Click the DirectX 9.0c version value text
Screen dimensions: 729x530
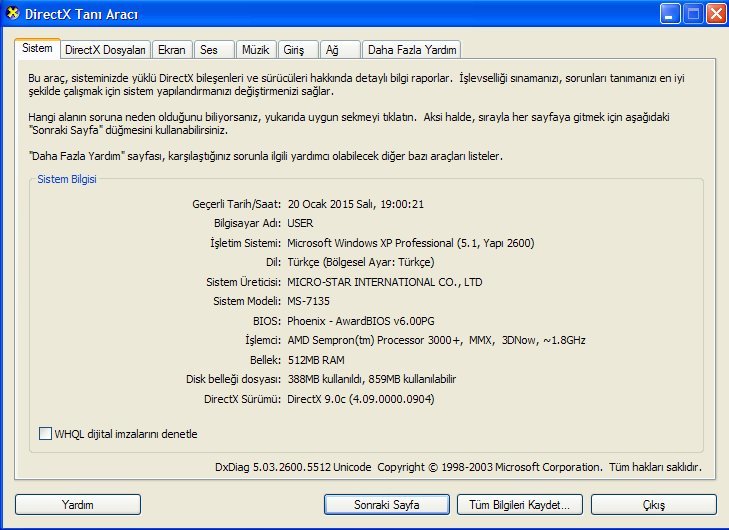(x=361, y=399)
